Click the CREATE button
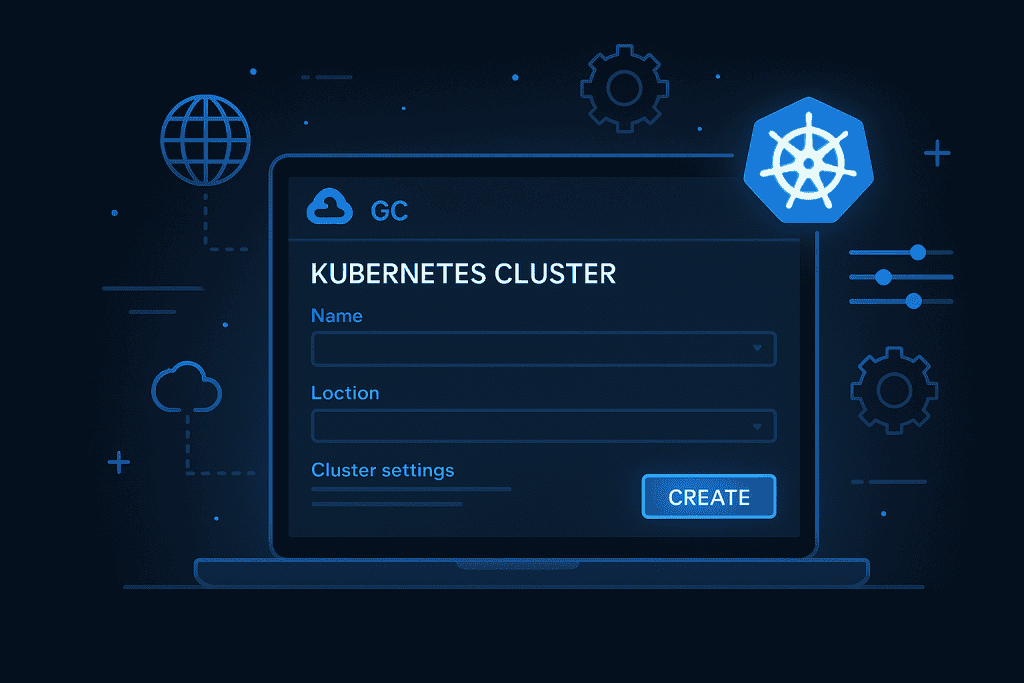This screenshot has width=1024, height=683. (x=709, y=497)
